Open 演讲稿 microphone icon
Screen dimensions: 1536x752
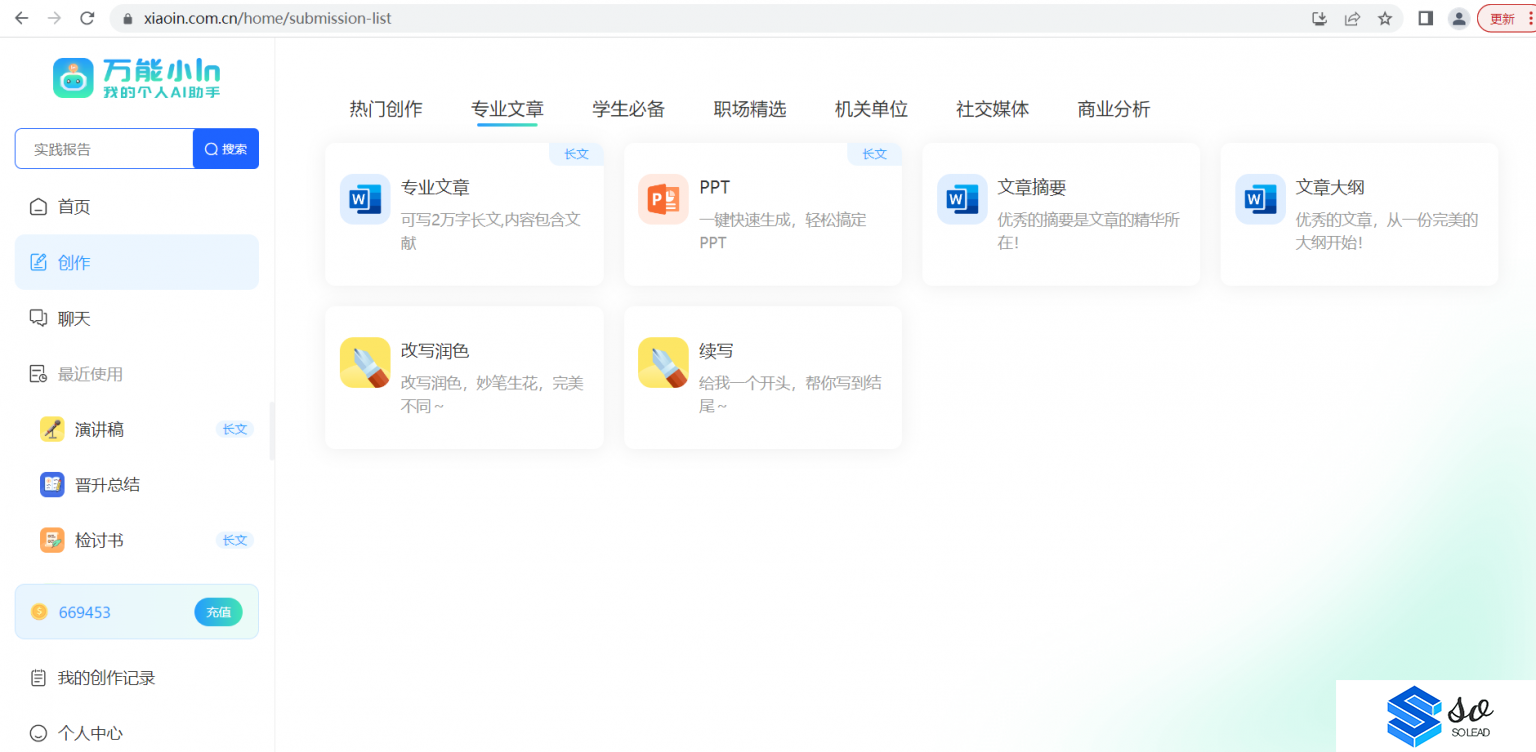click(52, 429)
